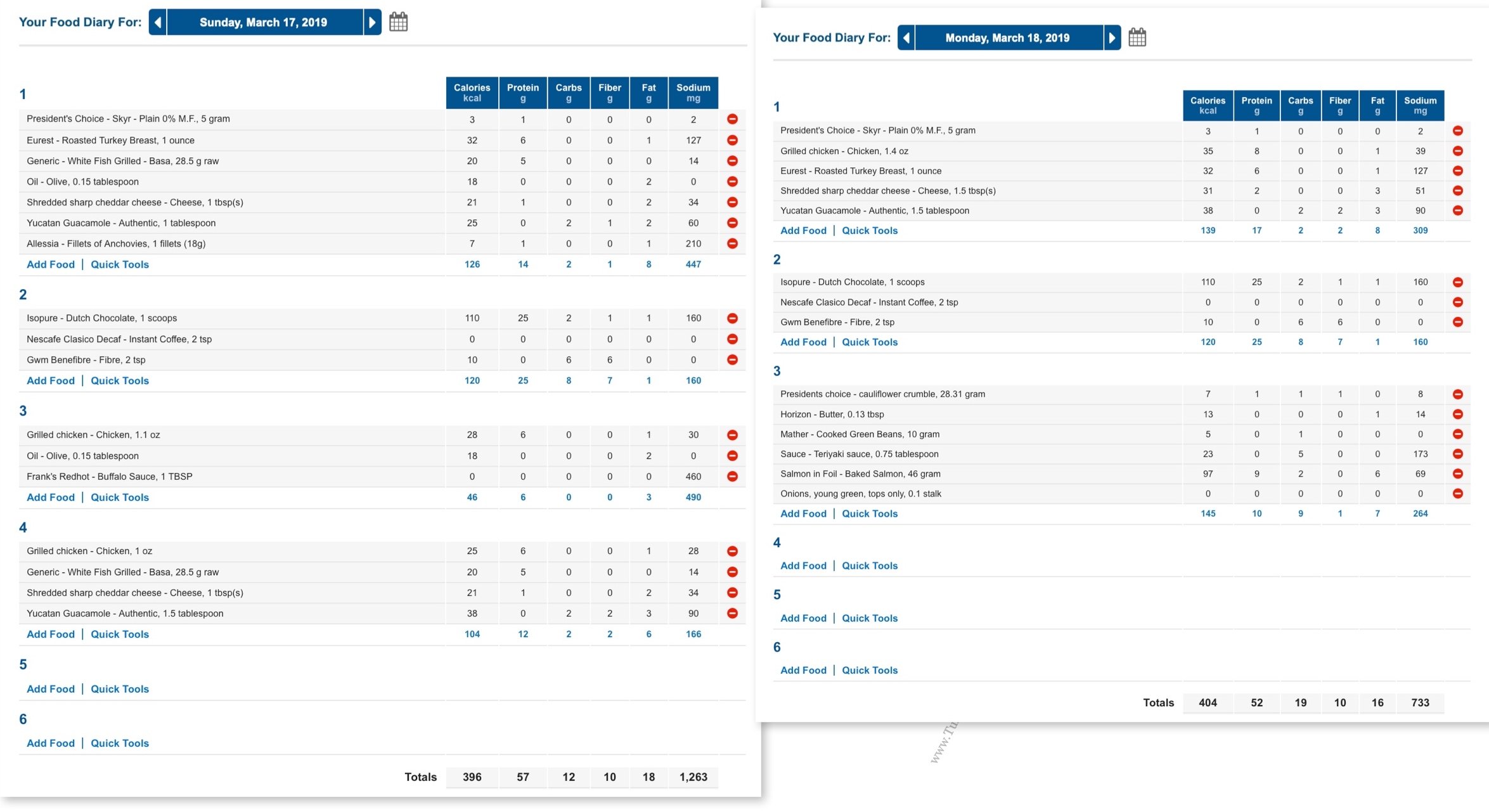Open Quick Tools for Sunday meal 5

point(120,689)
